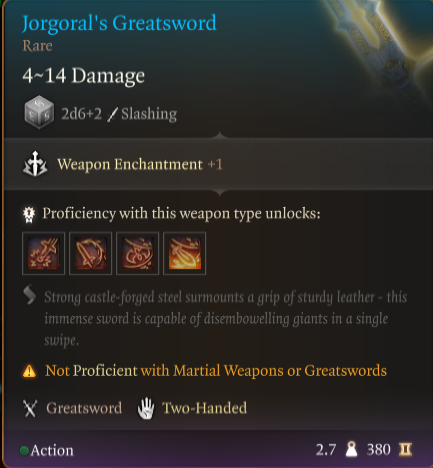The image size is (433, 468).
Task: Click the Jorgoral's Greatsword title
Action: point(119,24)
